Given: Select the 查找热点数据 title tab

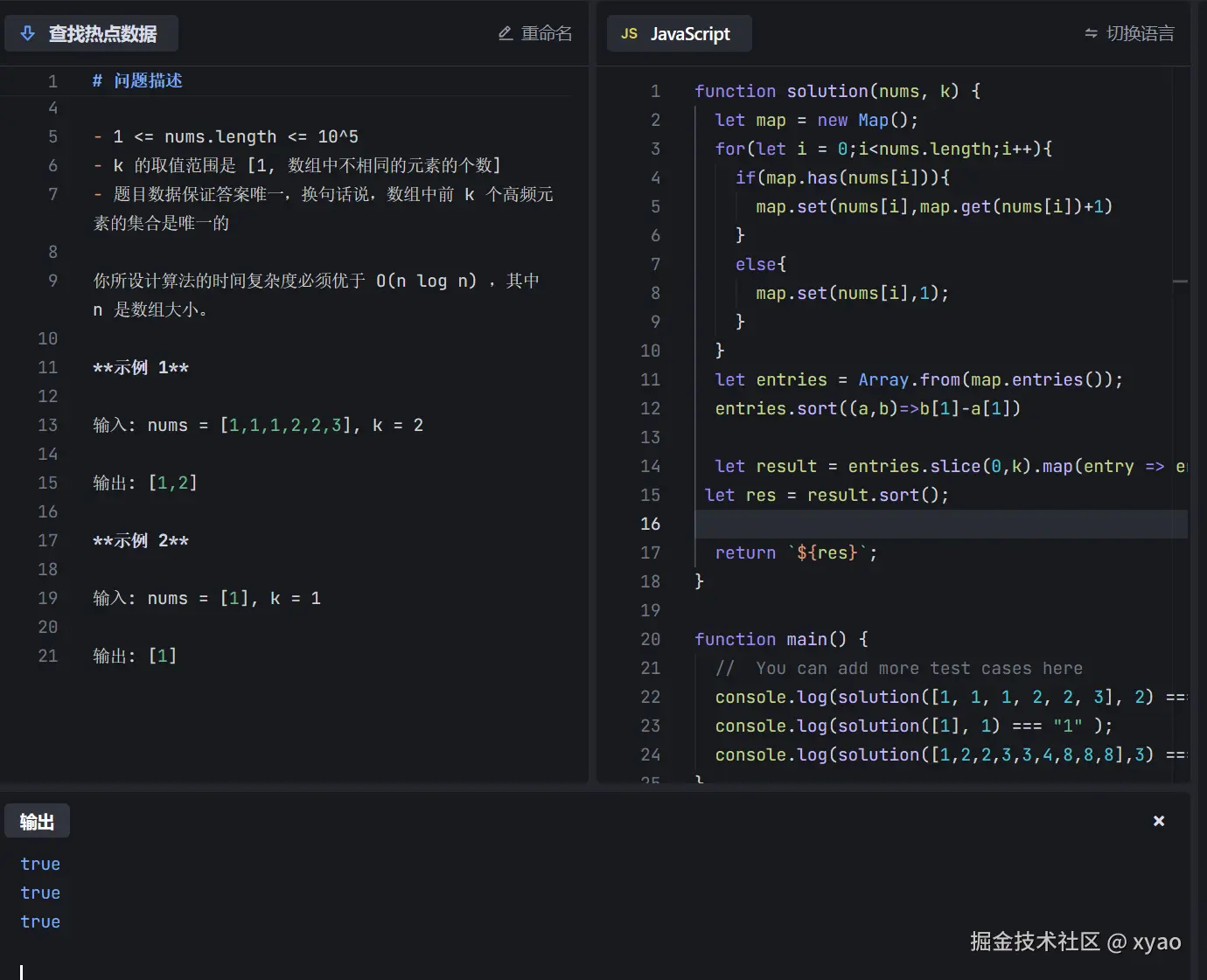Looking at the screenshot, I should tap(103, 32).
